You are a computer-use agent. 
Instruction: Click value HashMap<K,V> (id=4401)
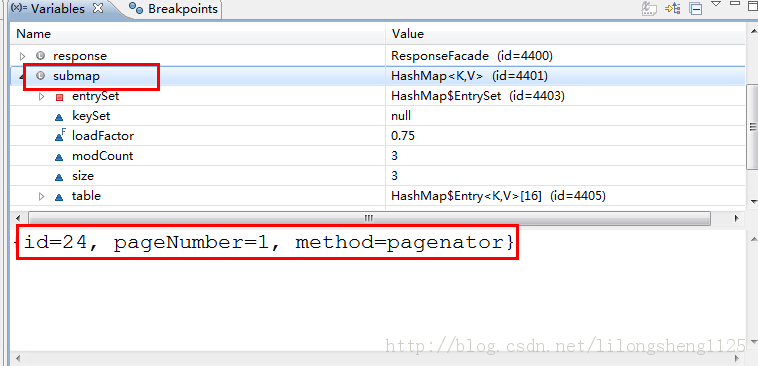pyautogui.click(x=469, y=76)
